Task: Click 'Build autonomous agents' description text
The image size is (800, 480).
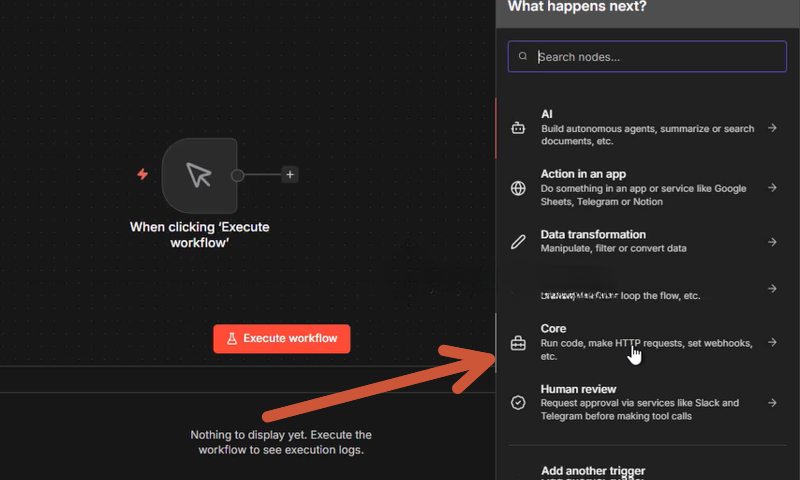Action: point(647,135)
